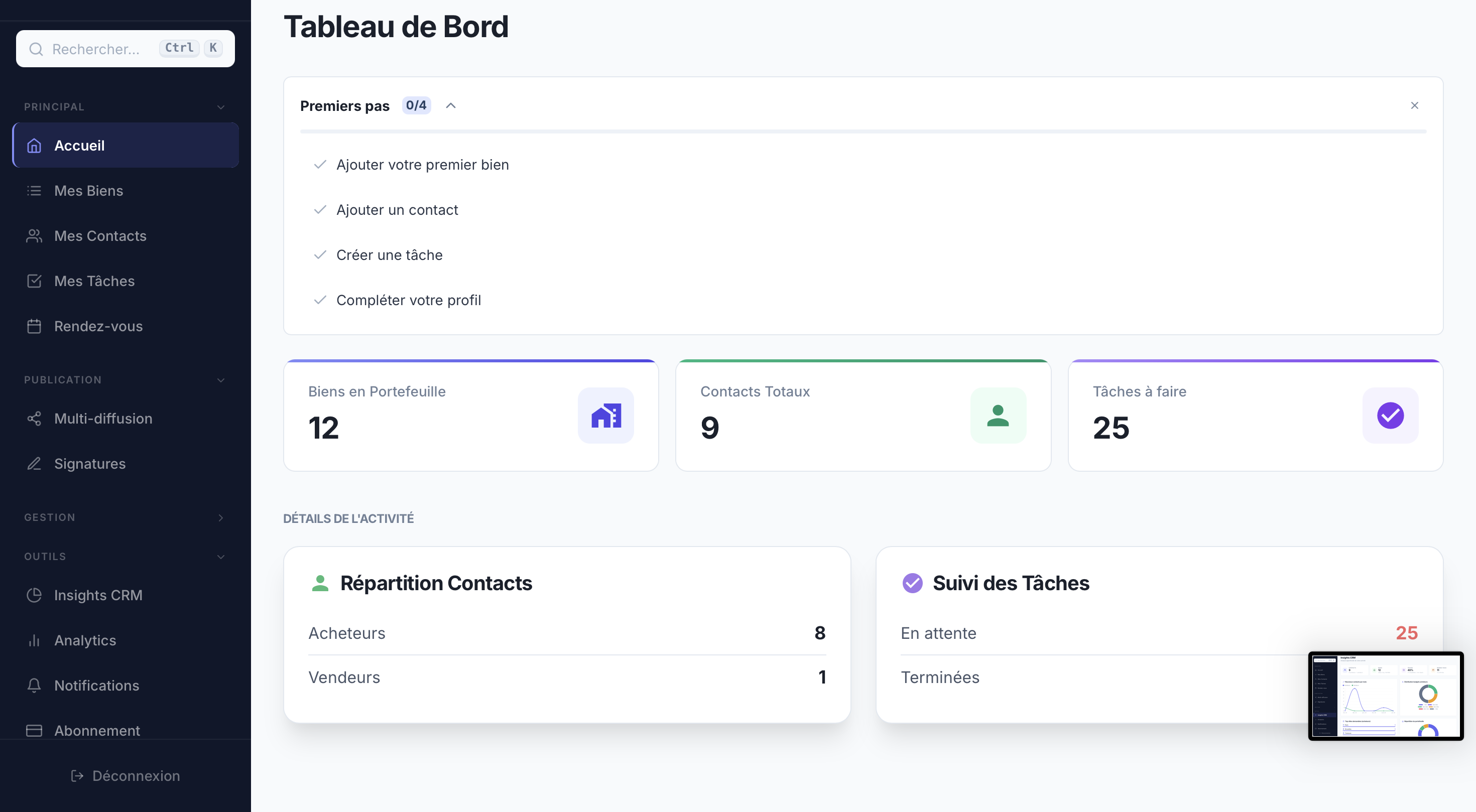Open the Rendez-vous menu entry
1476x812 pixels.
point(98,326)
